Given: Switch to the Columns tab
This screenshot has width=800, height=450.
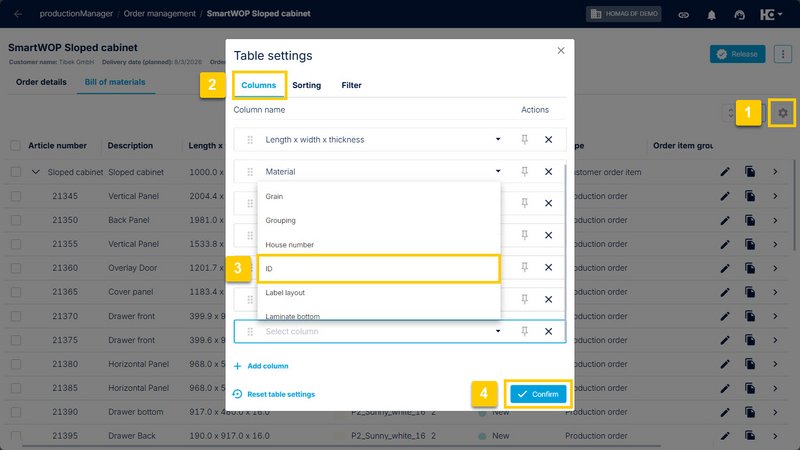Looking at the screenshot, I should 259,85.
